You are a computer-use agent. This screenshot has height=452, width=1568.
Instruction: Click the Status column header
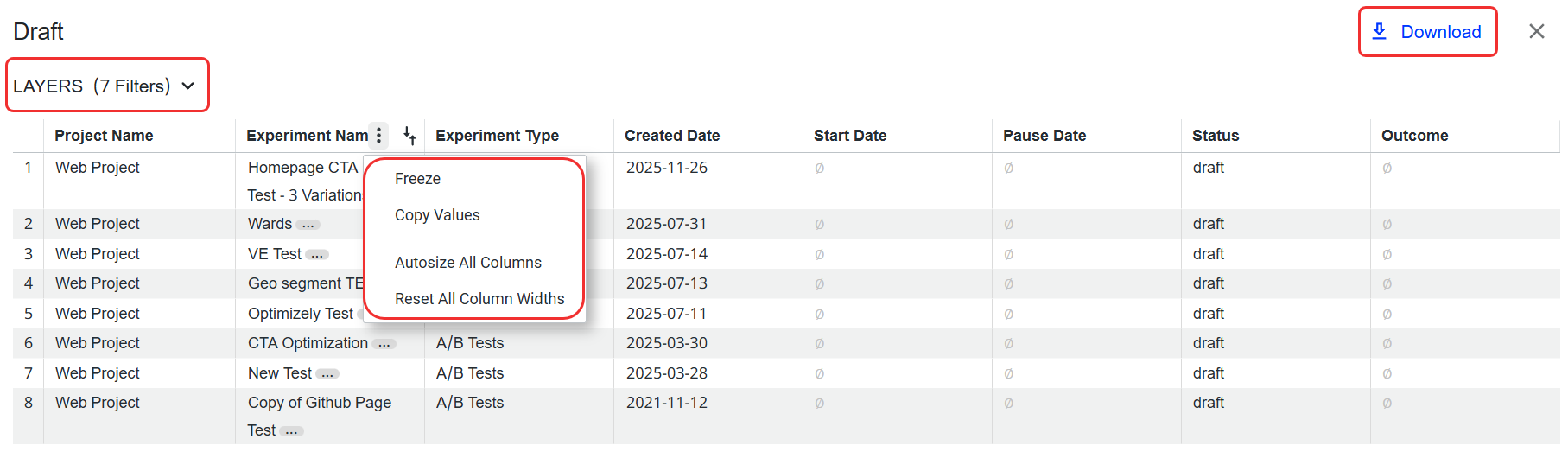1215,136
